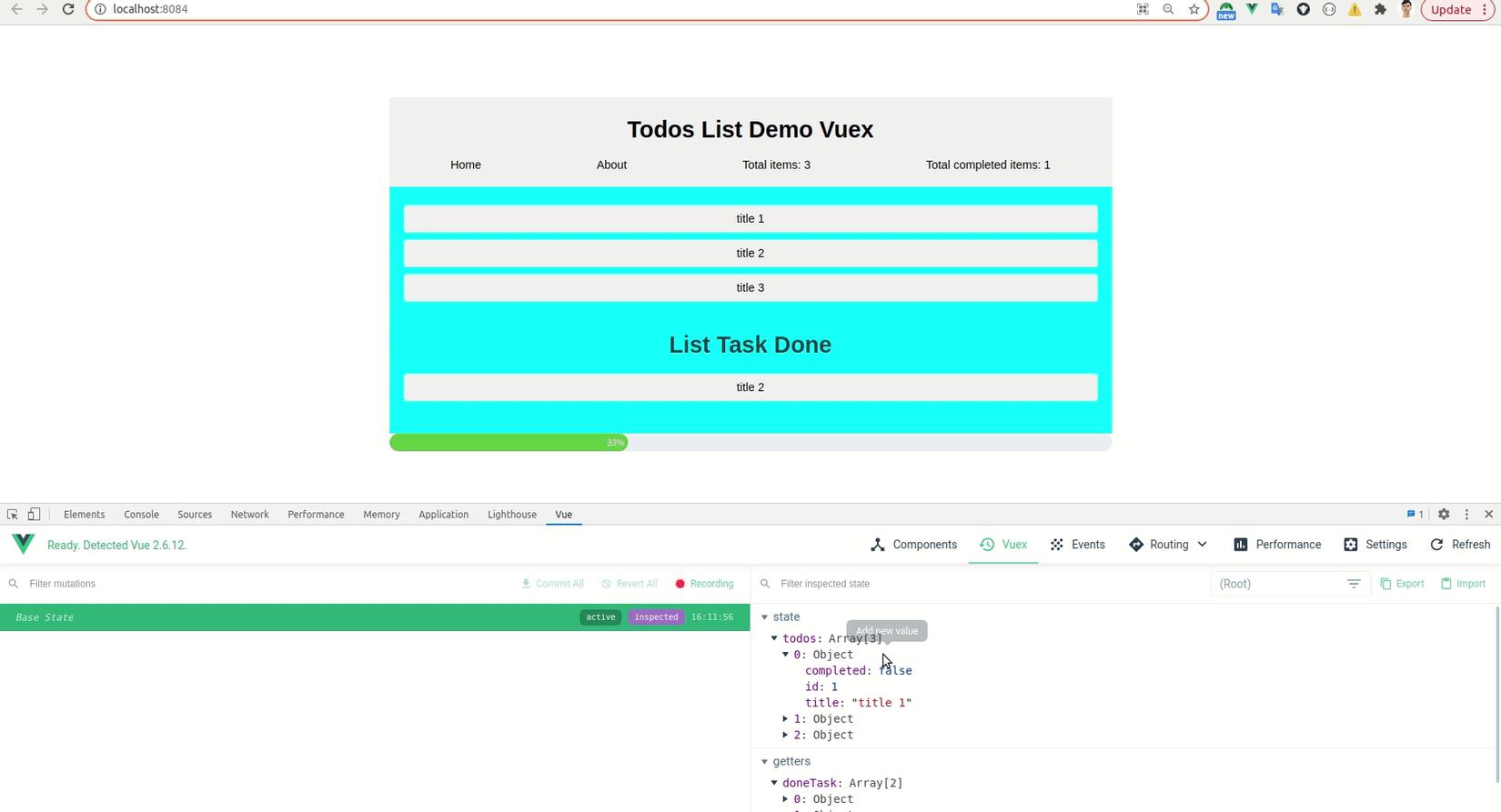
Task: Toggle the device toolbar icon
Action: coord(34,515)
